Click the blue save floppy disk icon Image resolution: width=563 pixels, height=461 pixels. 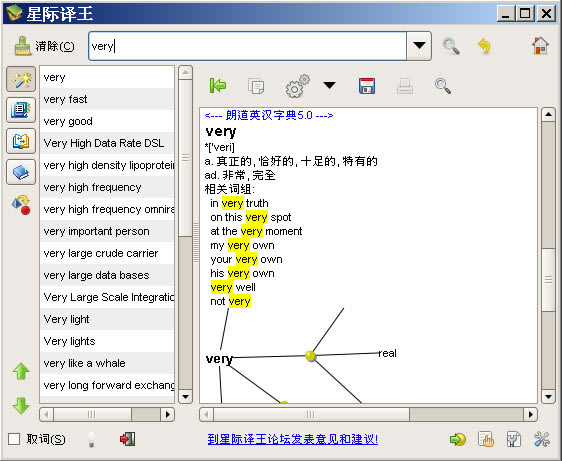pyautogui.click(x=367, y=86)
